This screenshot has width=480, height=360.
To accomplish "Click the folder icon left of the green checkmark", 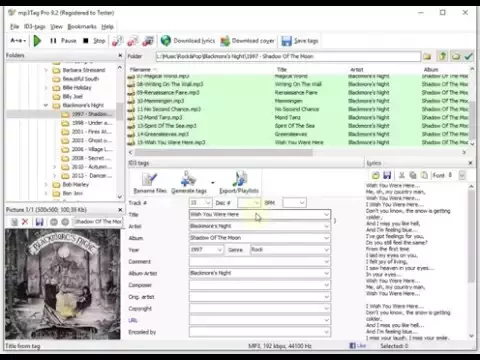I will tap(456, 56).
